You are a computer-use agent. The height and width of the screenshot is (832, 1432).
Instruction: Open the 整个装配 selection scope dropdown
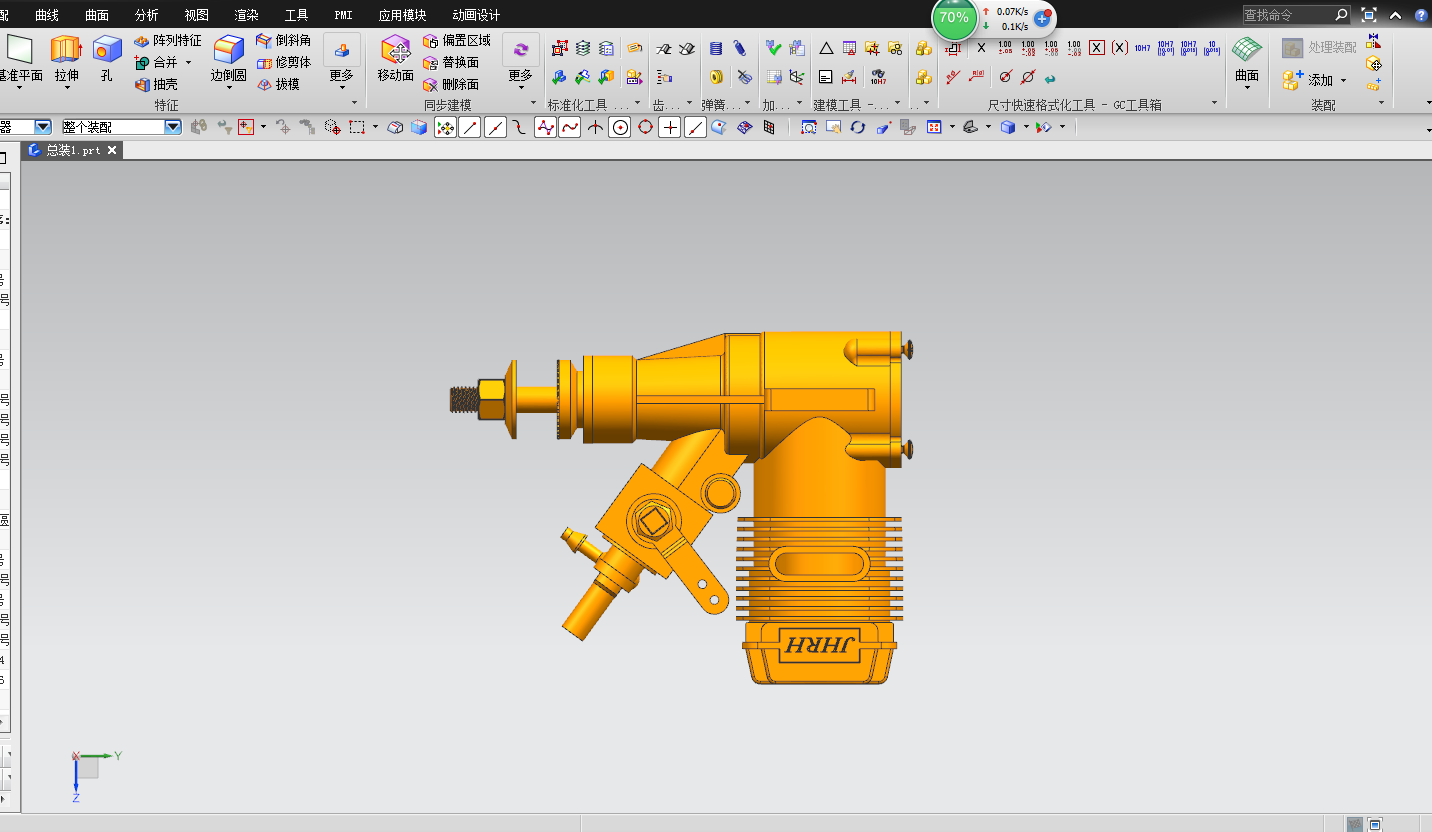tap(173, 127)
